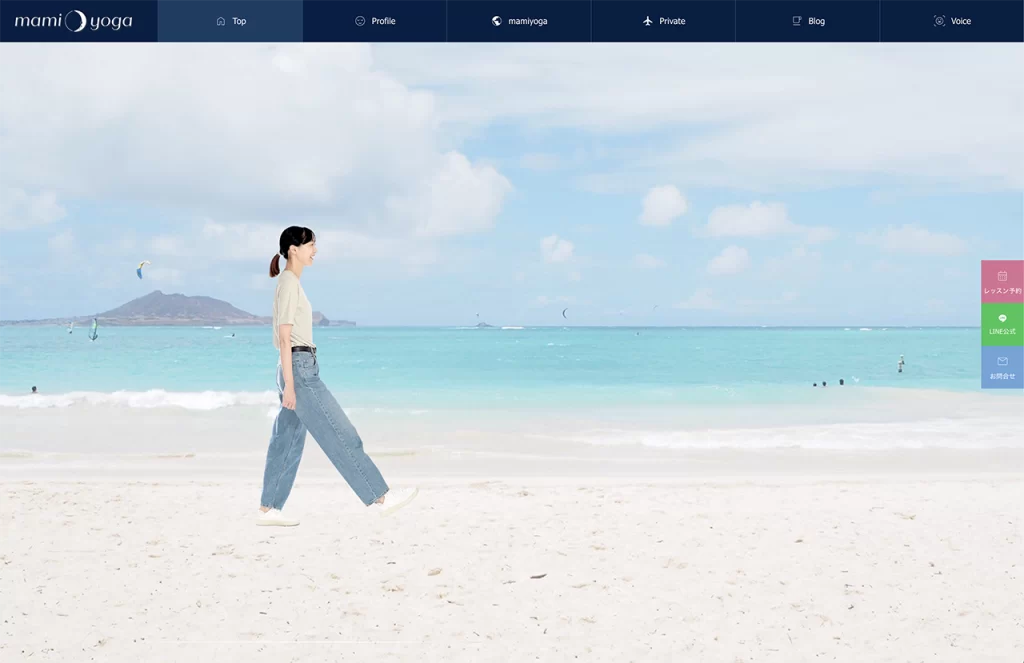Click the smiley face icon beside Profile
1024x663 pixels.
360,21
